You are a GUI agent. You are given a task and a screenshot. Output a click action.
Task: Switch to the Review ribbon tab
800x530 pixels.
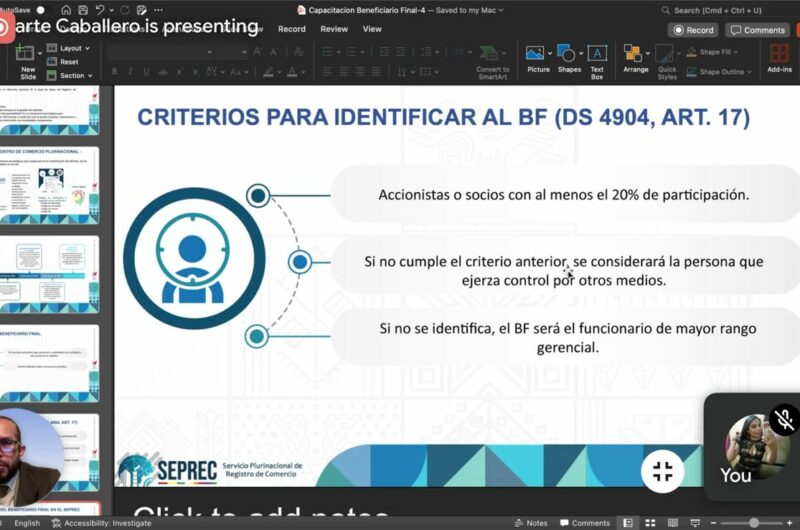(334, 29)
